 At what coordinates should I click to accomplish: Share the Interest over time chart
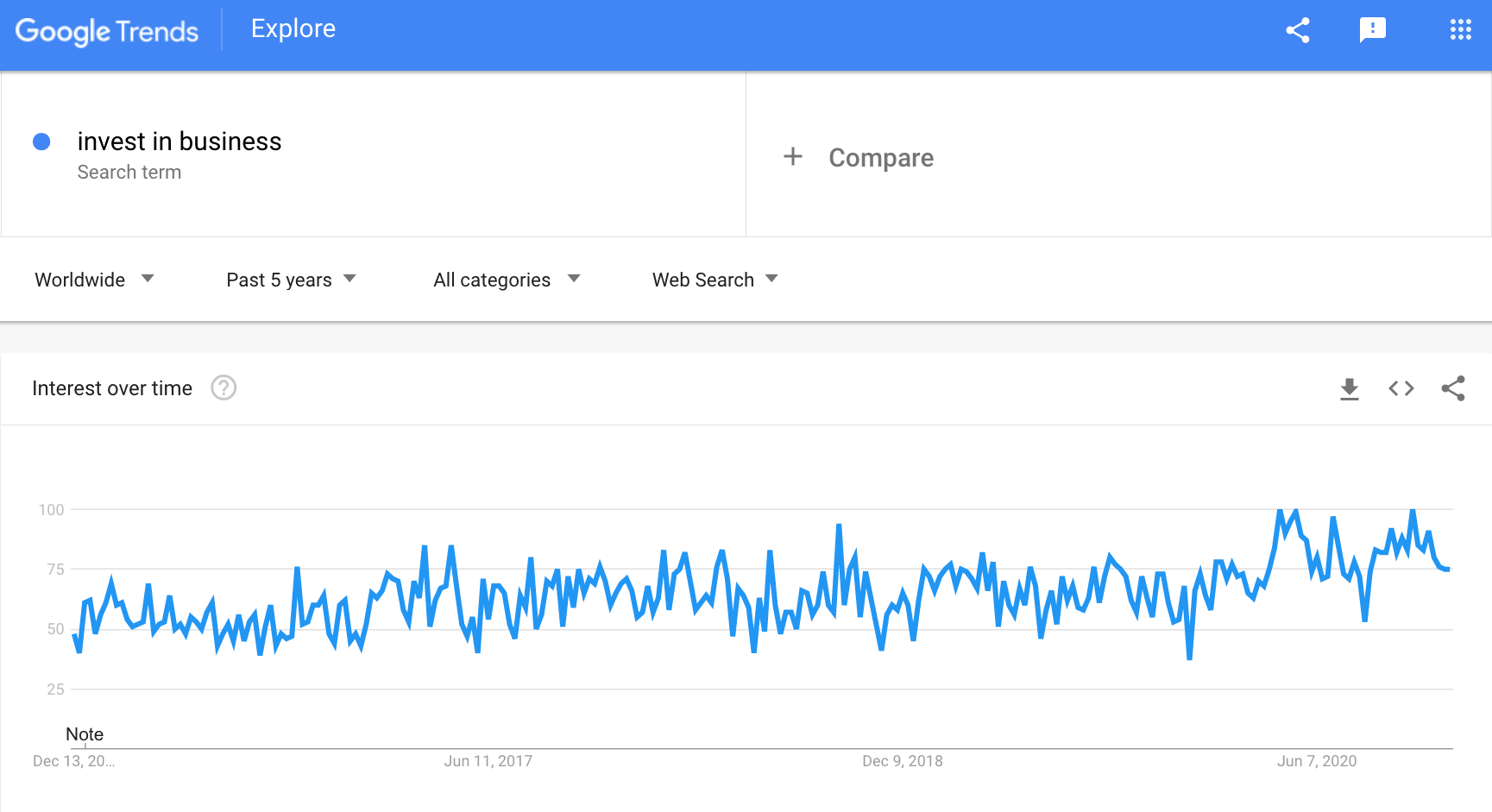coord(1453,389)
